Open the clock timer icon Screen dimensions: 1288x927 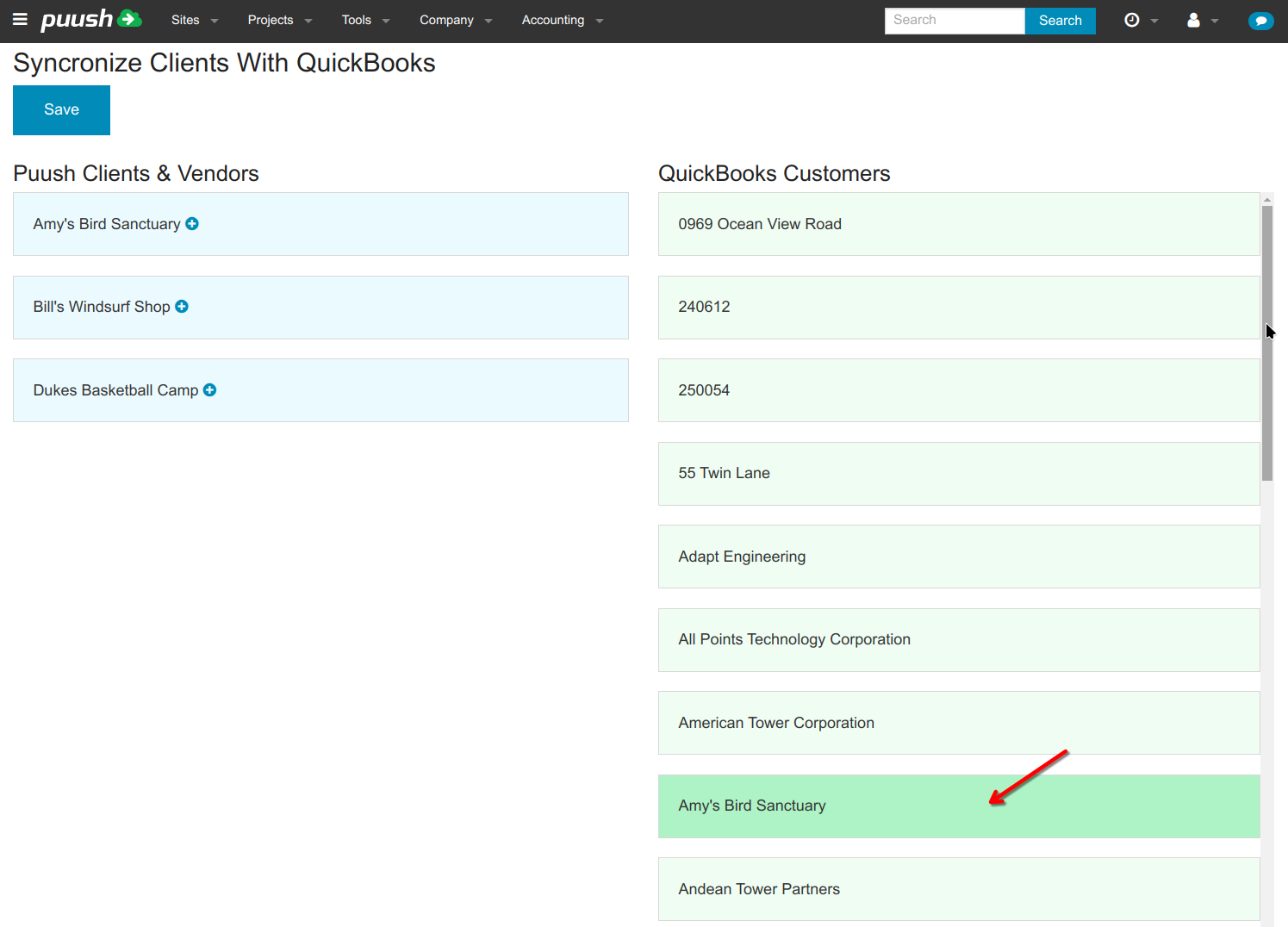pos(1132,20)
